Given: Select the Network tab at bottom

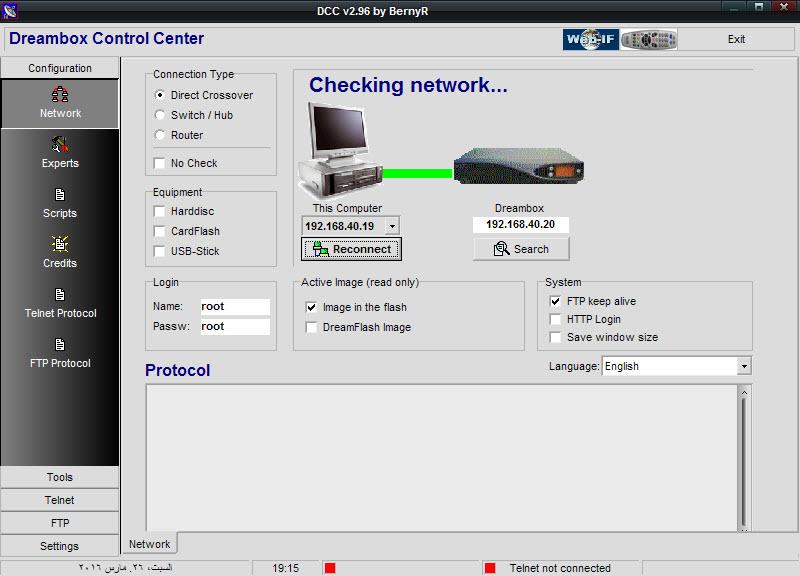Looking at the screenshot, I should point(149,544).
